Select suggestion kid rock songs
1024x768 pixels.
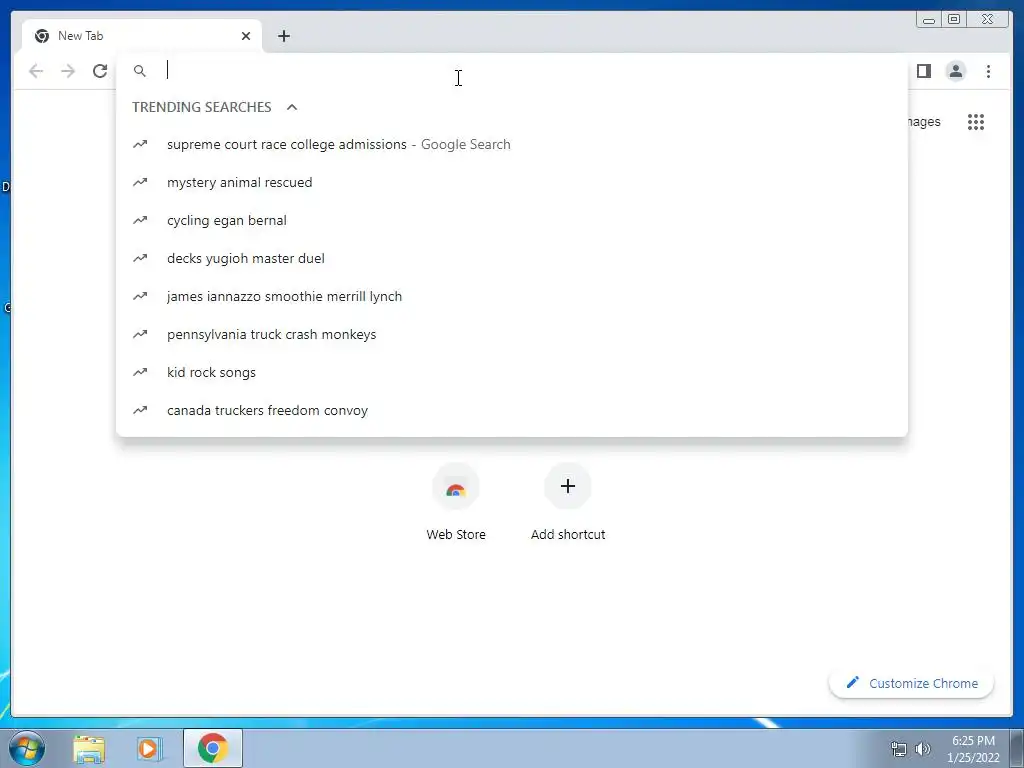[x=512, y=372]
